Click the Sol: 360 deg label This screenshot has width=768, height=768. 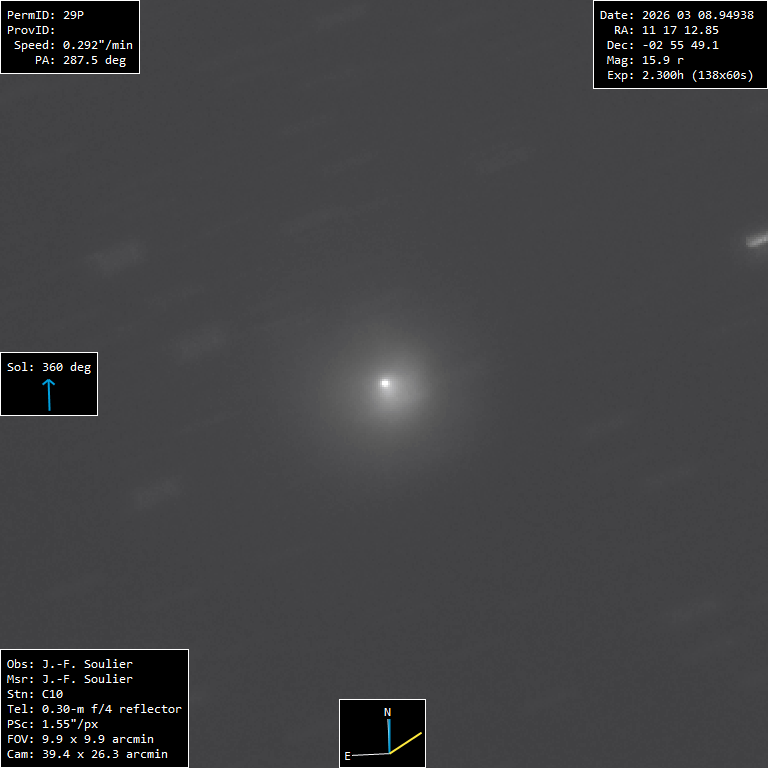[x=49, y=367]
